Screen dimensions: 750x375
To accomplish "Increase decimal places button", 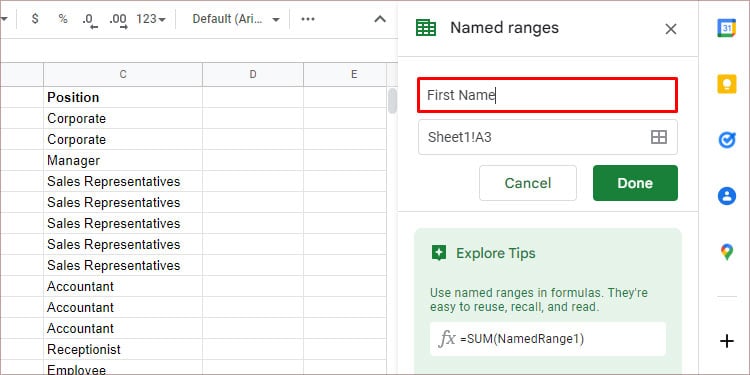I will click(118, 20).
